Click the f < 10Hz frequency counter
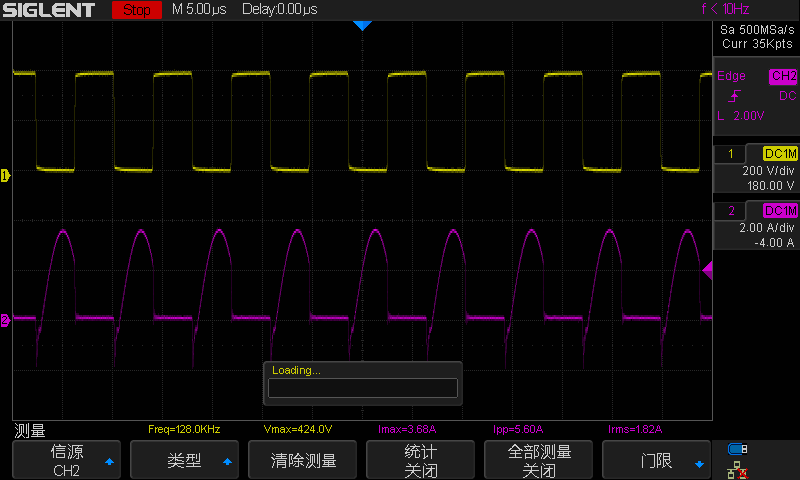 click(726, 9)
